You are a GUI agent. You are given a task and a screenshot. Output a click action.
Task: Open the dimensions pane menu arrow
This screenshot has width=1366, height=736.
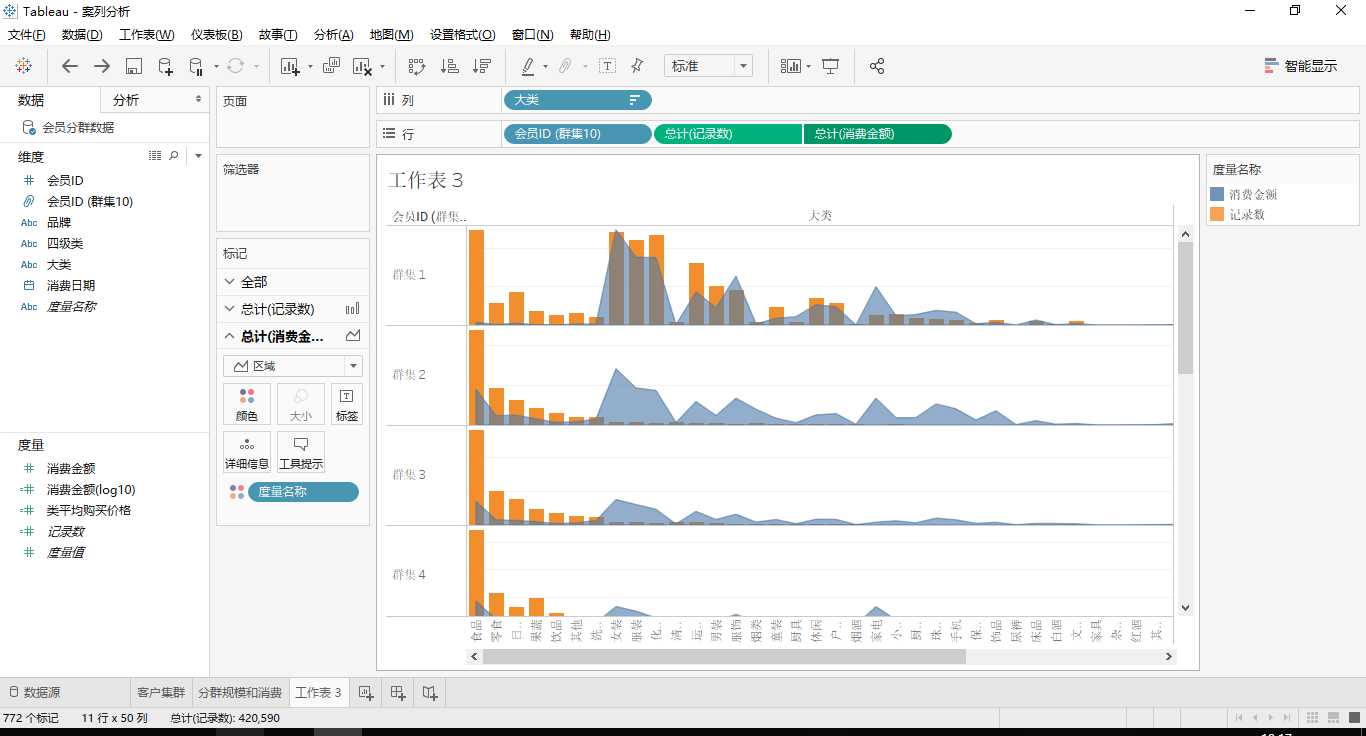[x=198, y=156]
